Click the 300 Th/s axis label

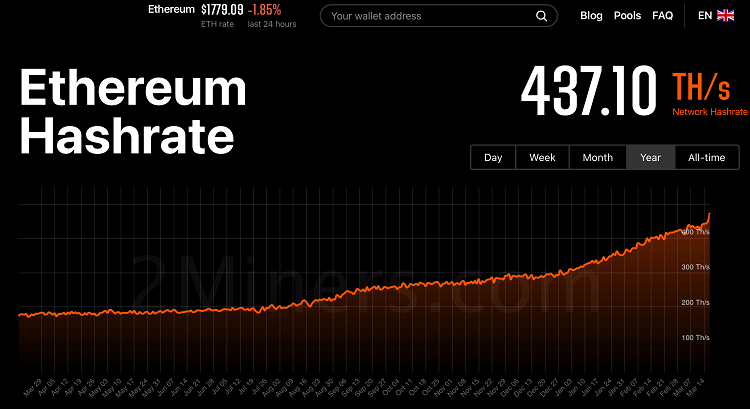(x=695, y=267)
